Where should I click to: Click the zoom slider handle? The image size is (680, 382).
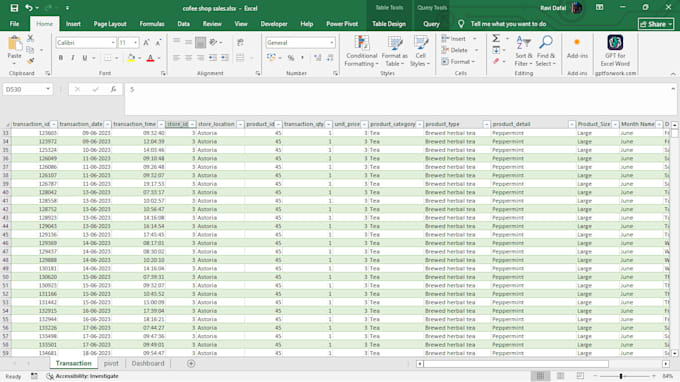click(621, 376)
